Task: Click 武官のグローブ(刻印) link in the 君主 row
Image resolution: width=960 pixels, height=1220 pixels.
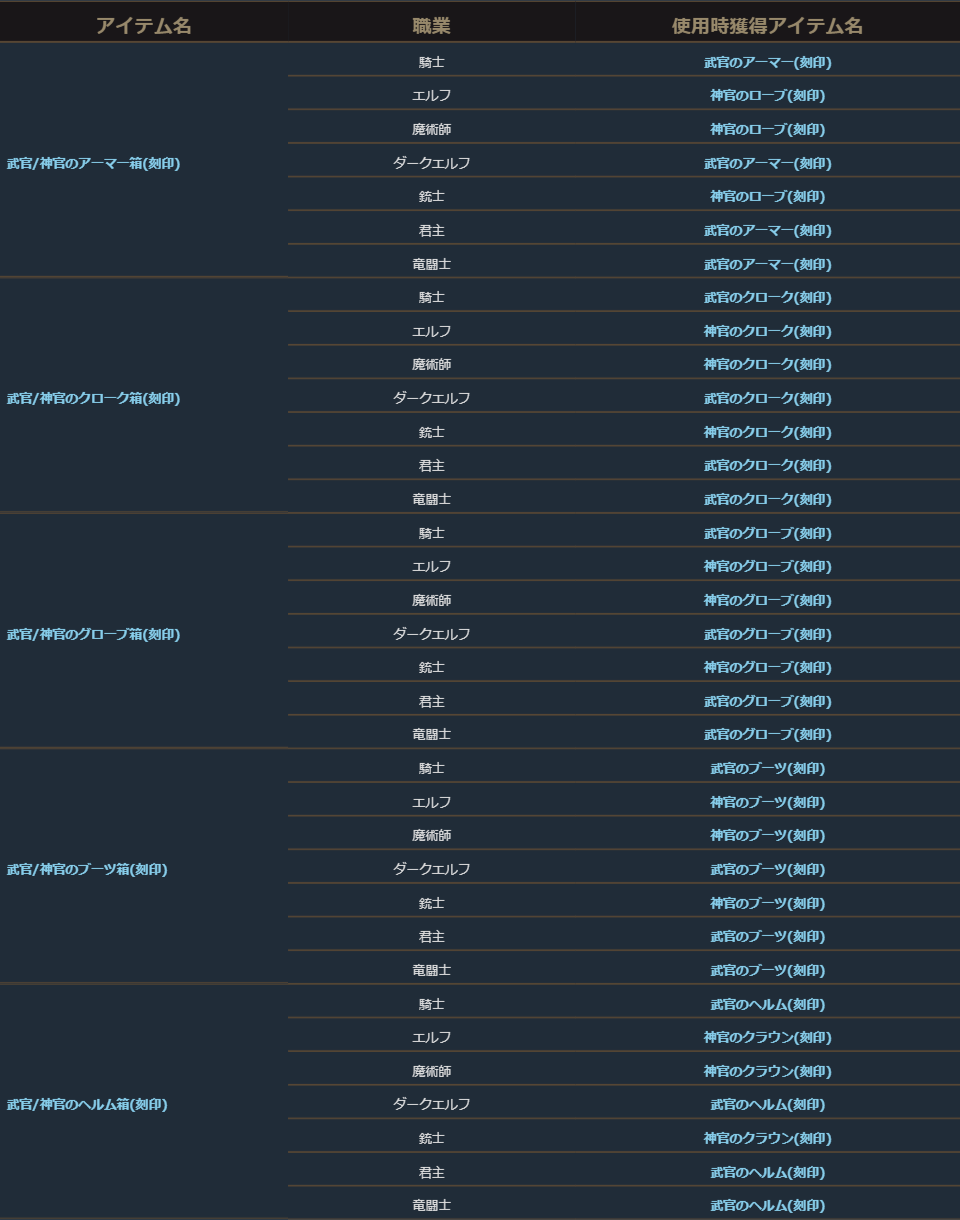Action: pos(767,701)
